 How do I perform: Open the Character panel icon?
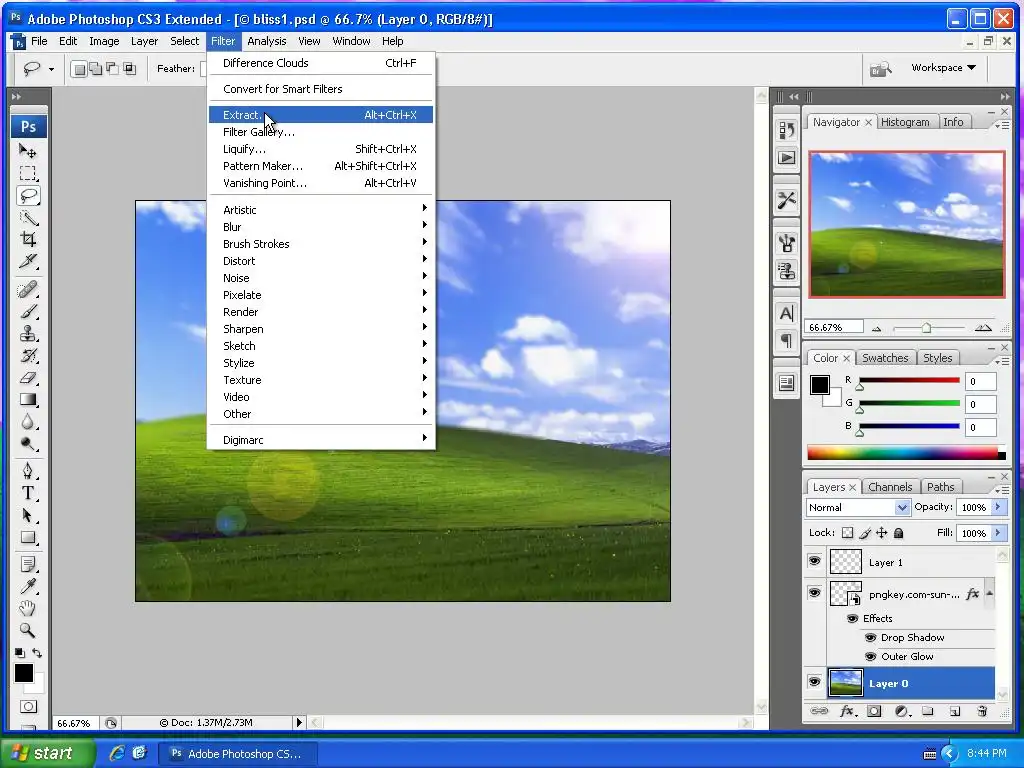point(786,313)
